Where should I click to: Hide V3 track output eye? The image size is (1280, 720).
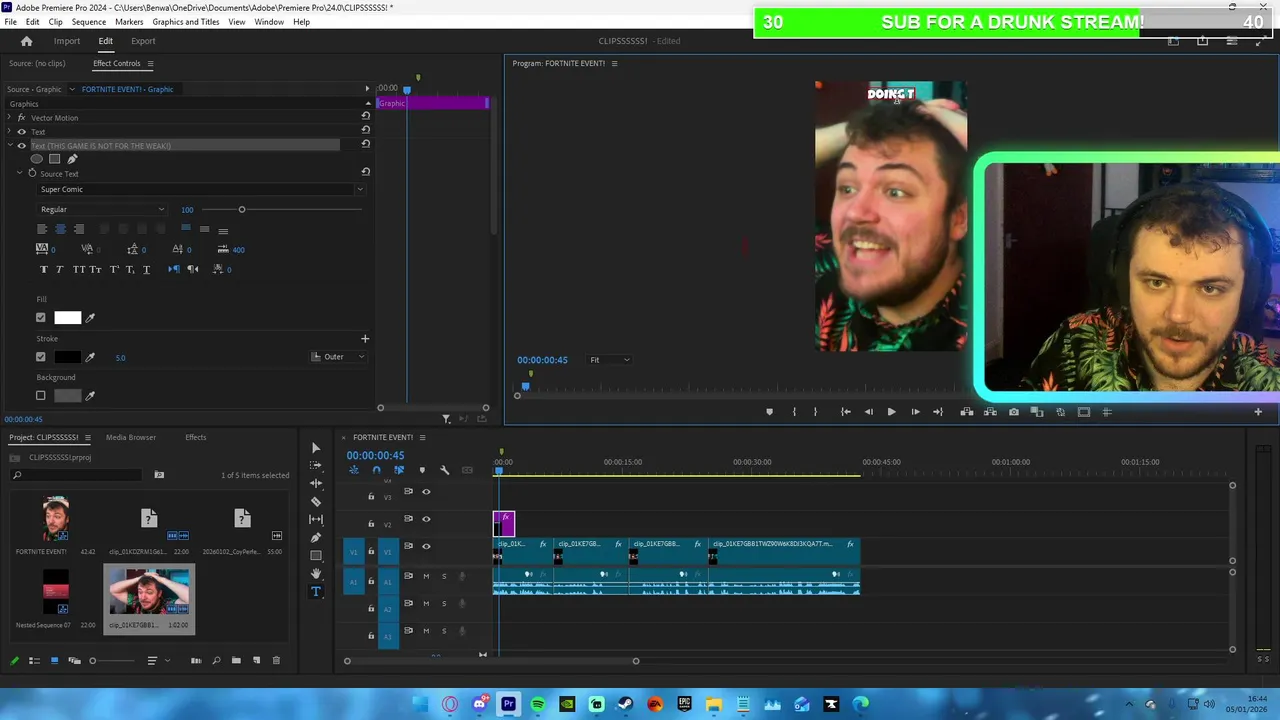tap(426, 492)
